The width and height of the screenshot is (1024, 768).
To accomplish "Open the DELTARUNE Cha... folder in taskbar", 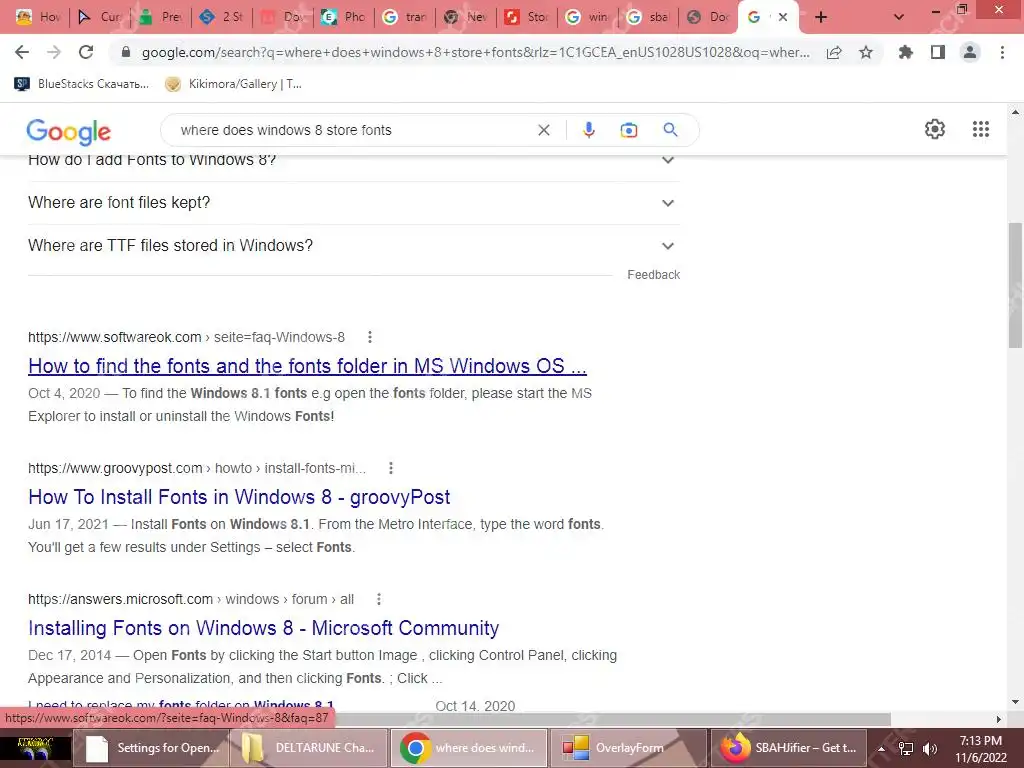I will [x=310, y=748].
